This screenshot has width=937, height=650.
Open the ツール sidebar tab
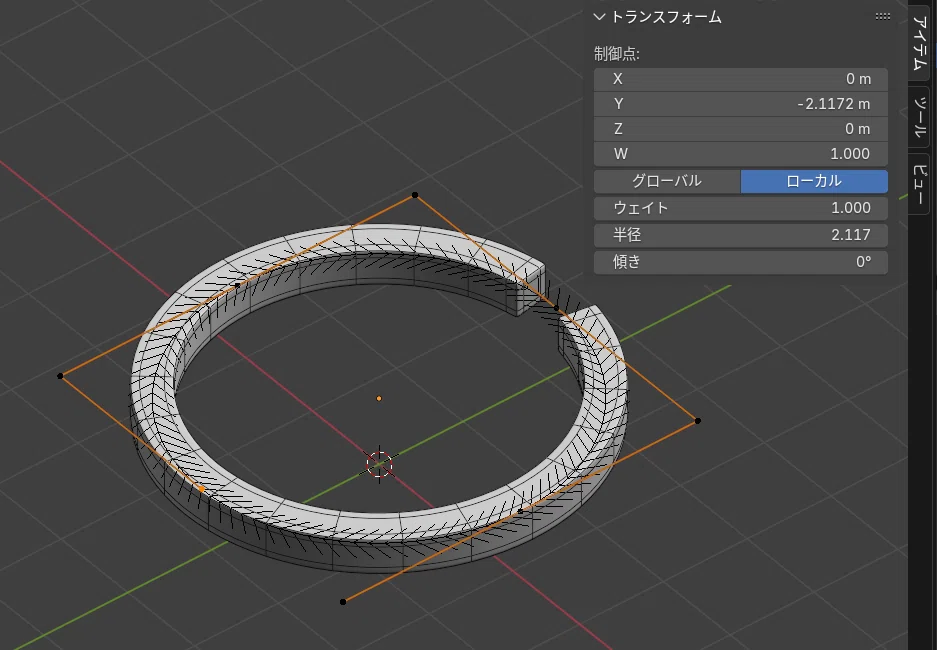tap(920, 116)
